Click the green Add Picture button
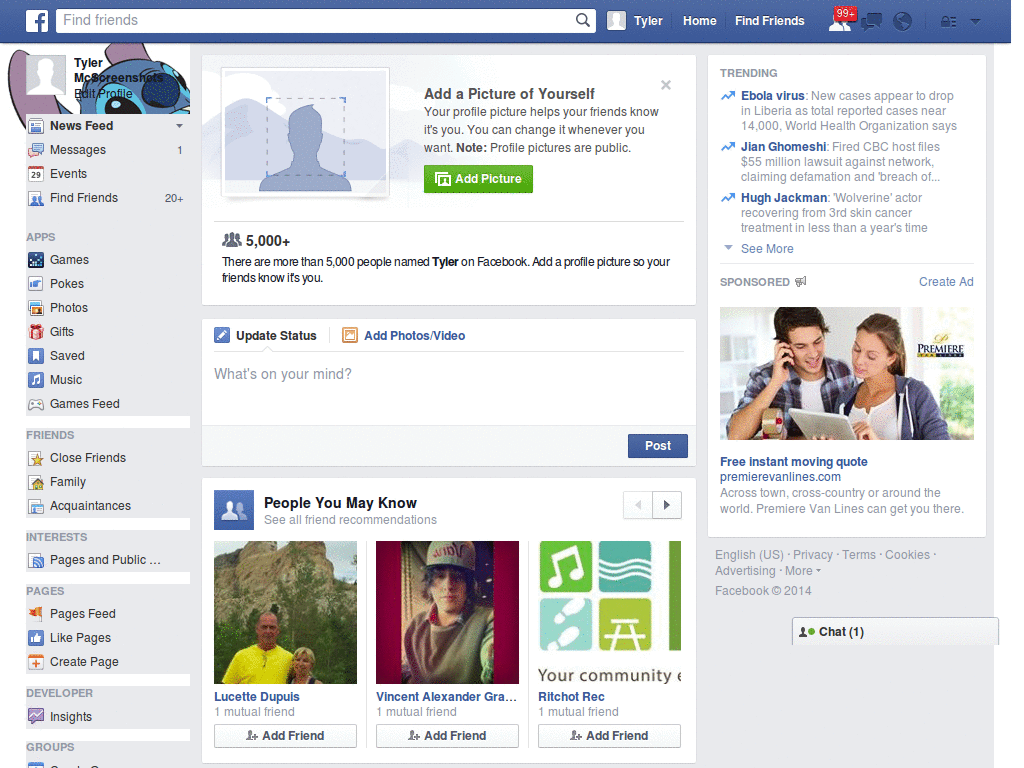The image size is (1024, 768). [478, 179]
